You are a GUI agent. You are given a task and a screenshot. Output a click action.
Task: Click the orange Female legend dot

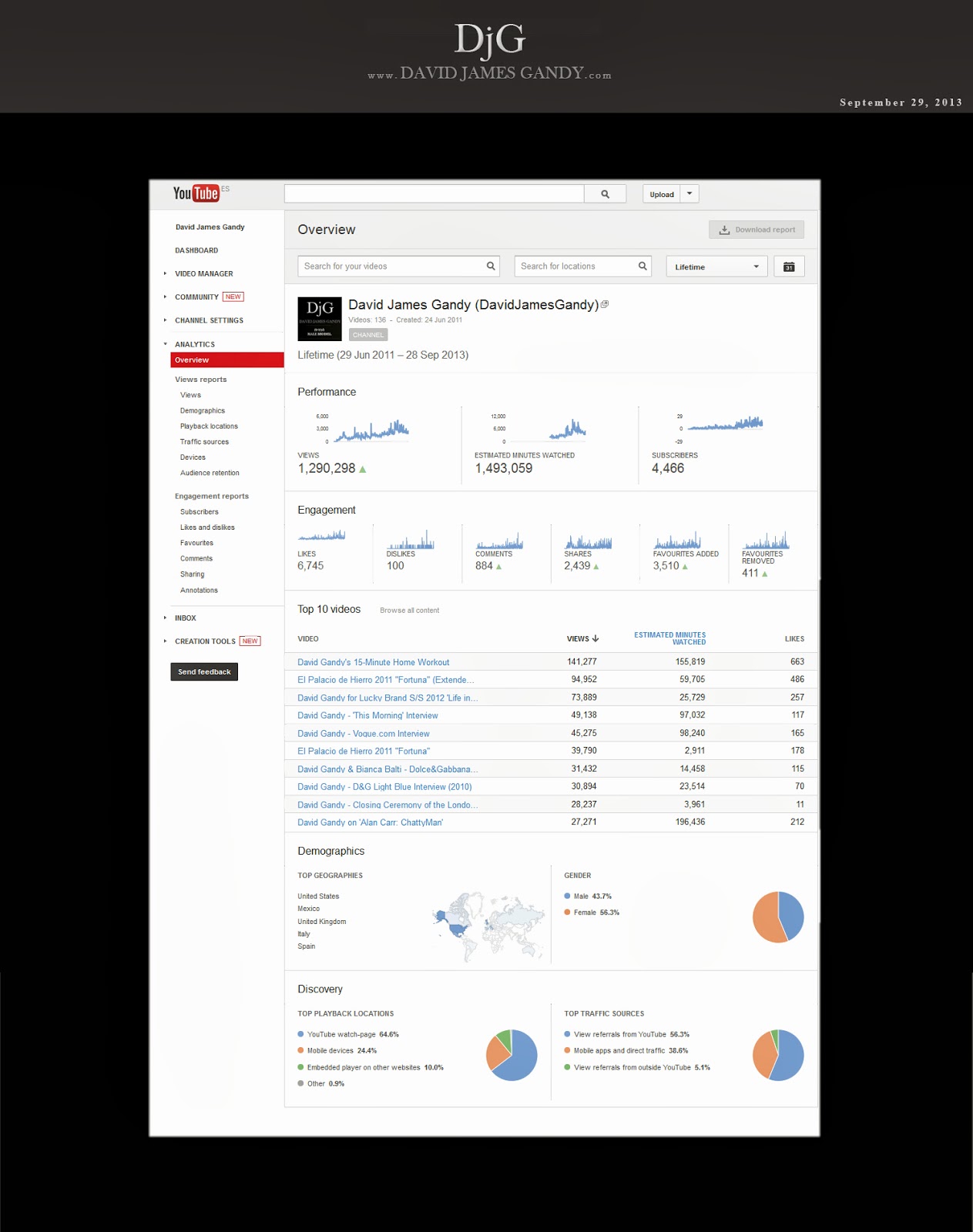coord(567,912)
